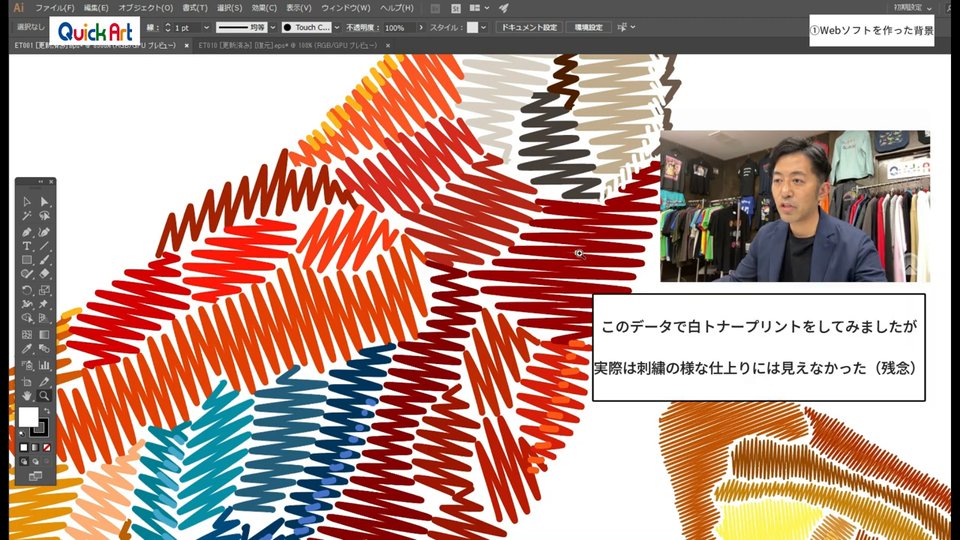
Task: Adjust the stroke weight stepper arrows
Action: point(168,28)
